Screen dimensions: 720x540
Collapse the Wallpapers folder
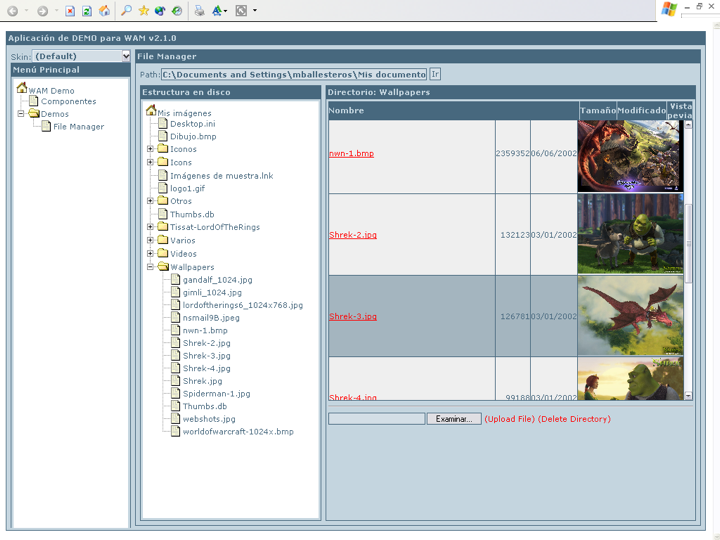(x=150, y=267)
